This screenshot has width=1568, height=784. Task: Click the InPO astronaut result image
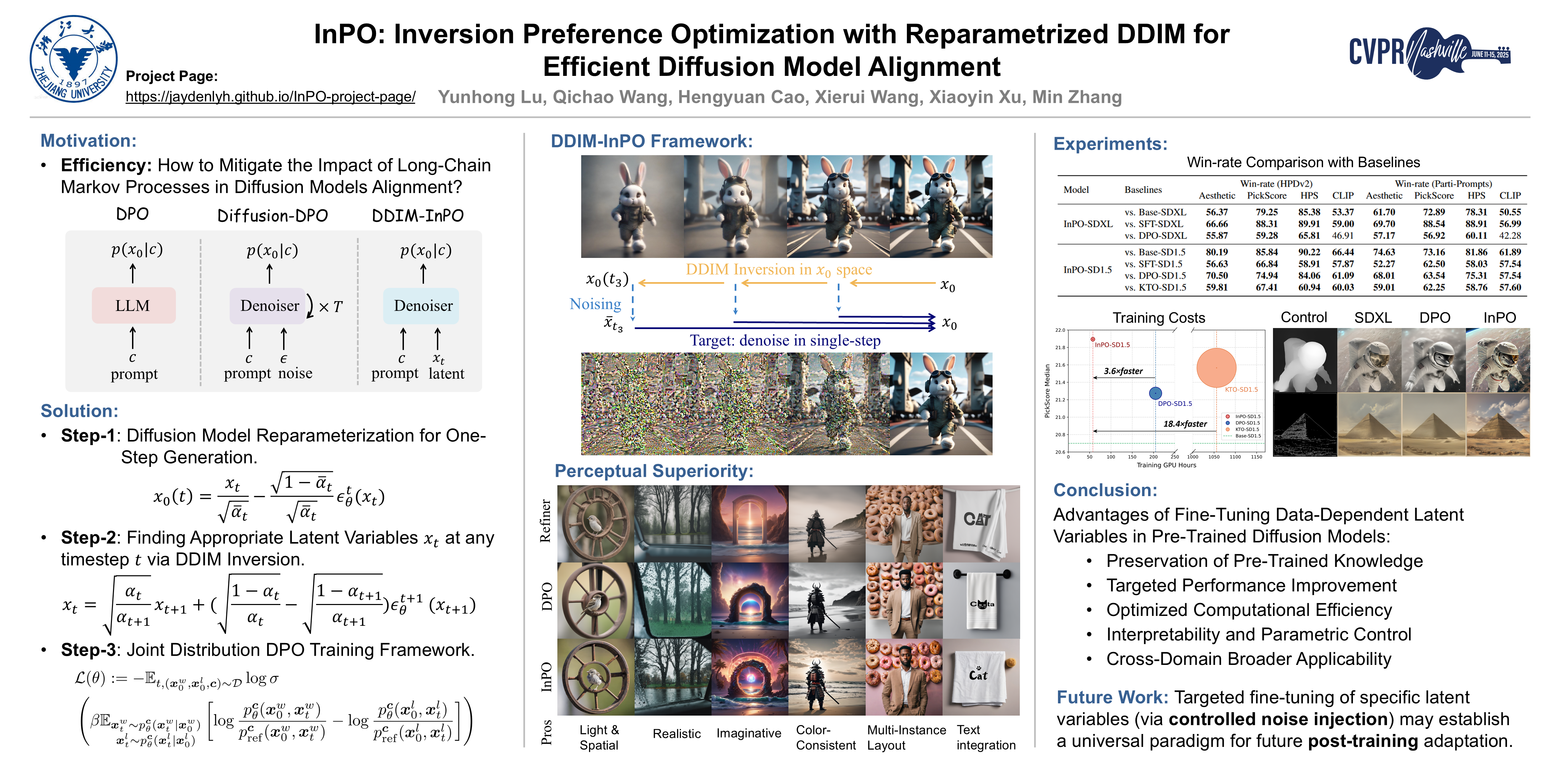[1497, 360]
